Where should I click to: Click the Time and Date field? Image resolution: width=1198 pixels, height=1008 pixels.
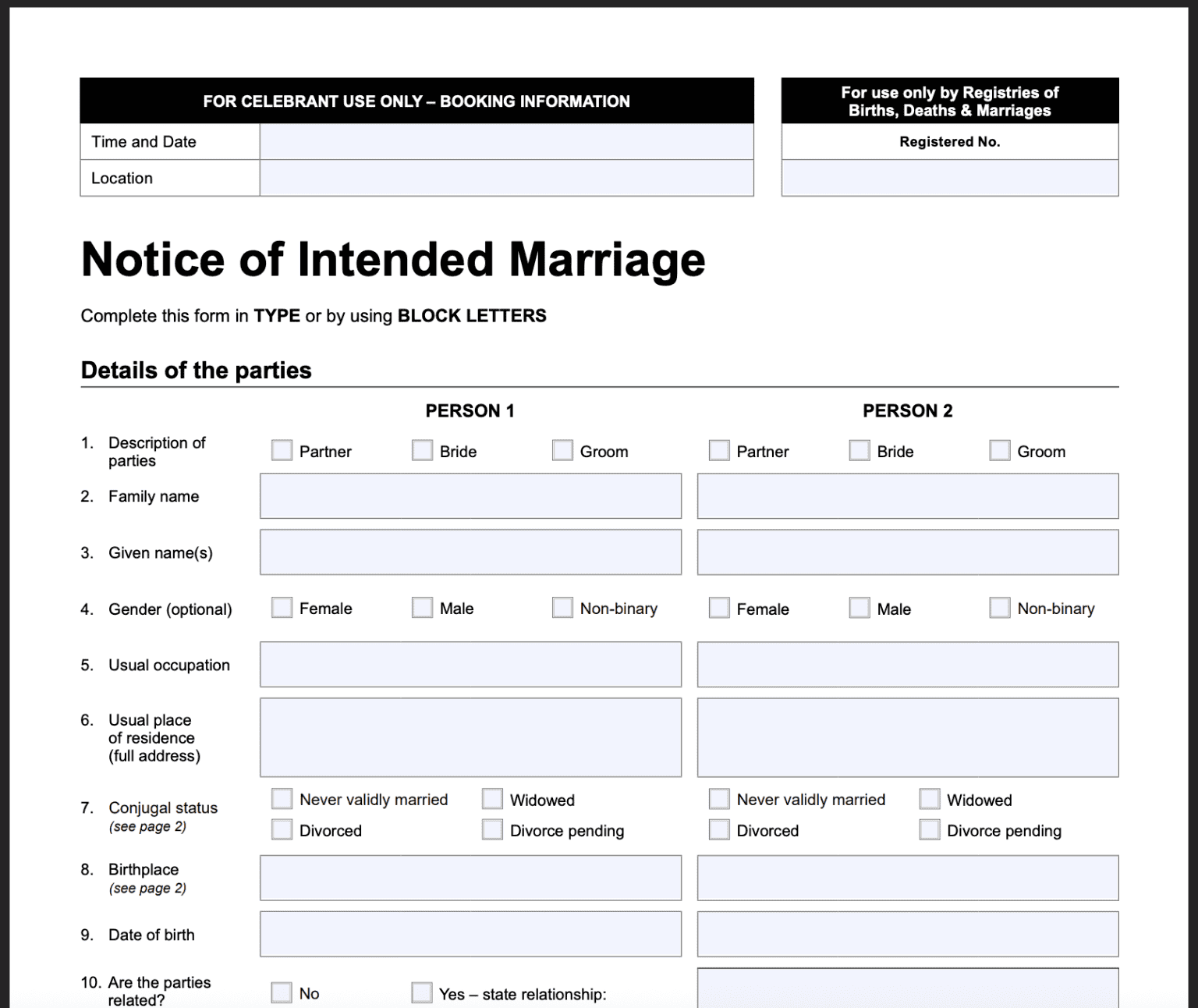coord(506,142)
